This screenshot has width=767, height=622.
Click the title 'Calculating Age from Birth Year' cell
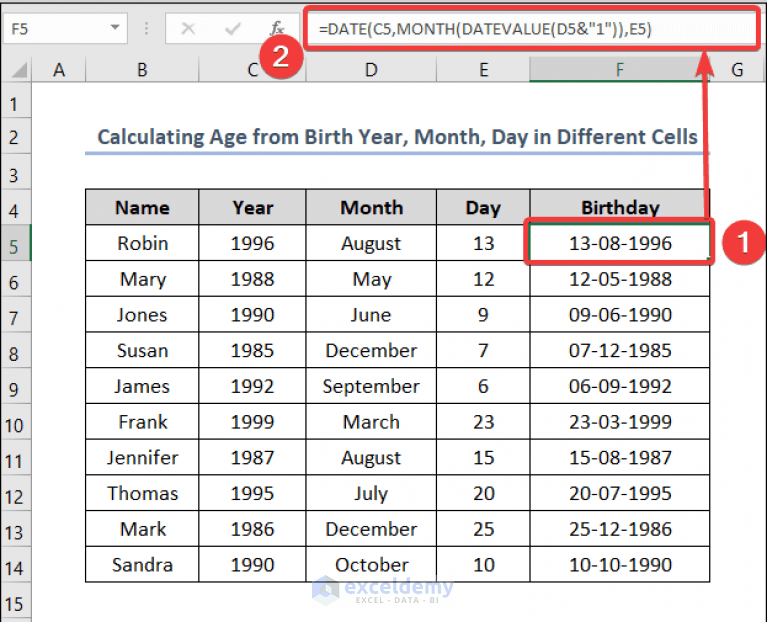(x=397, y=137)
